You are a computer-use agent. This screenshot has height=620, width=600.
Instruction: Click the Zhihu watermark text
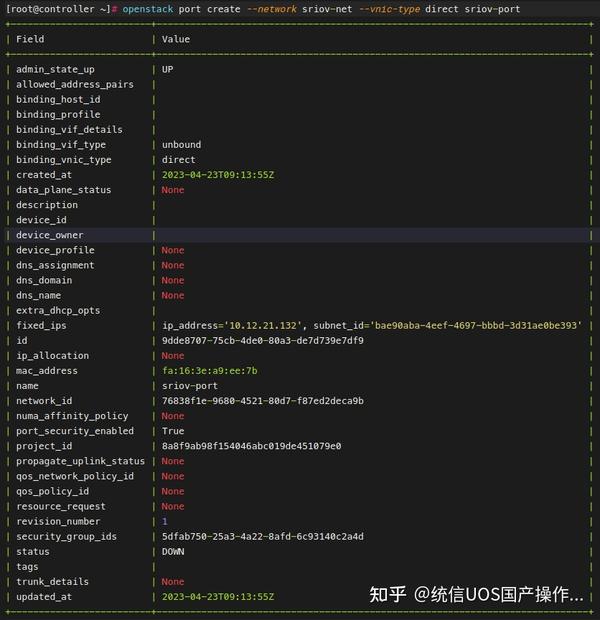point(476,594)
